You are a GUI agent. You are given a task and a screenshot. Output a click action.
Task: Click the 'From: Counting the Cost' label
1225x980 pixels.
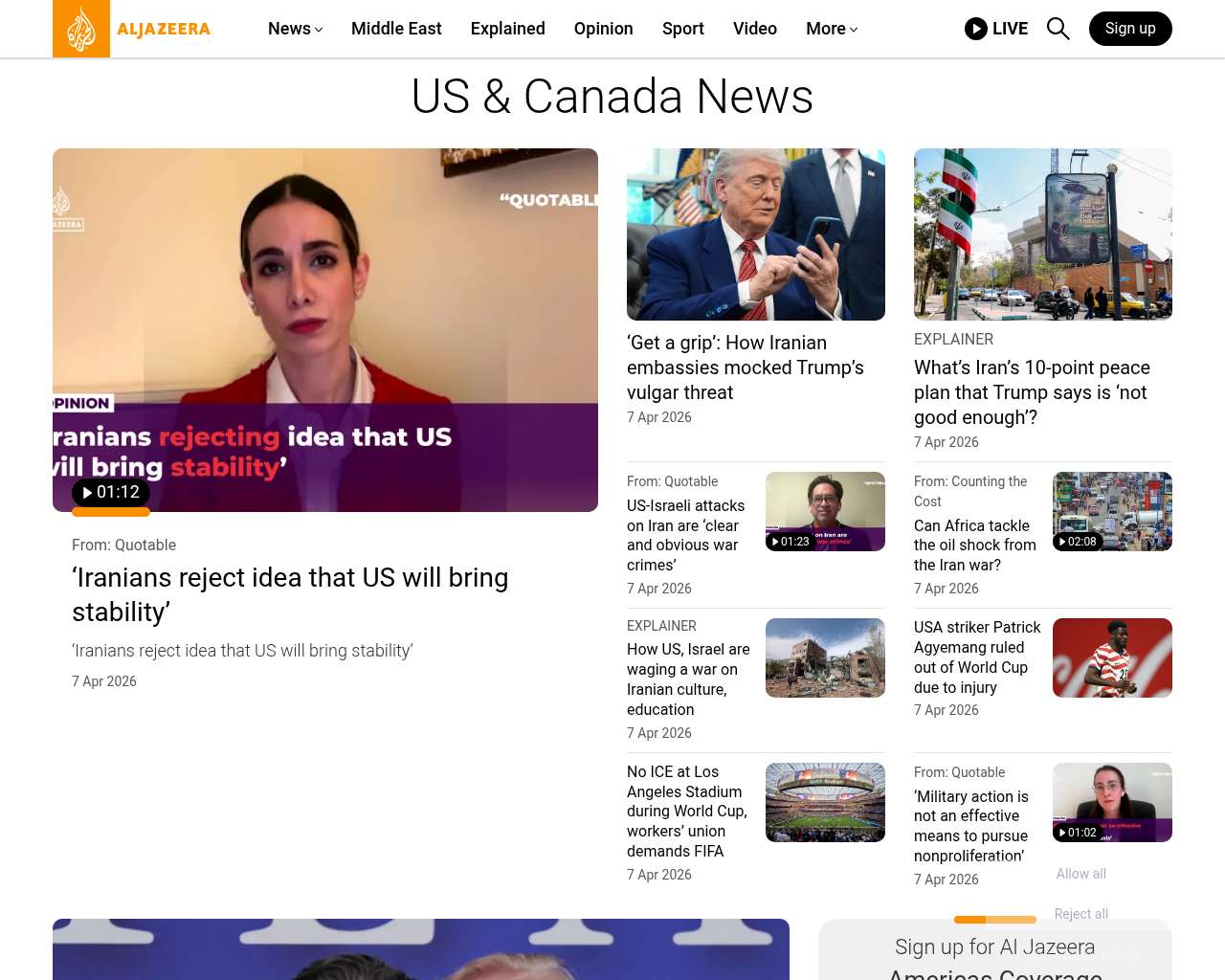tap(970, 491)
